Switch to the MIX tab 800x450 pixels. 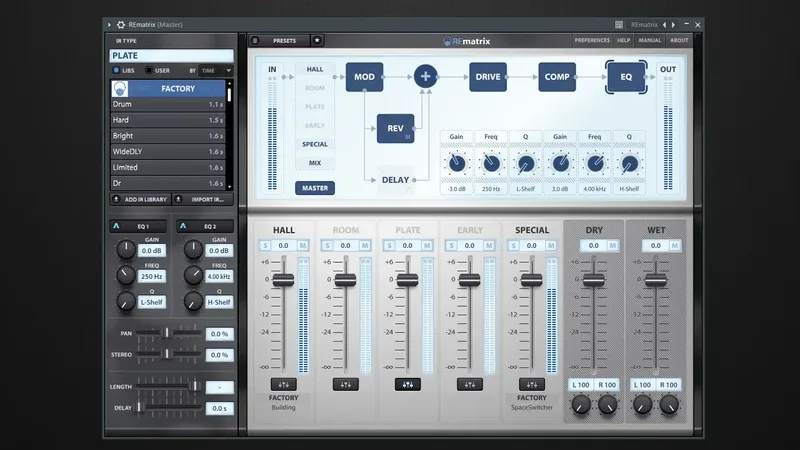315,163
